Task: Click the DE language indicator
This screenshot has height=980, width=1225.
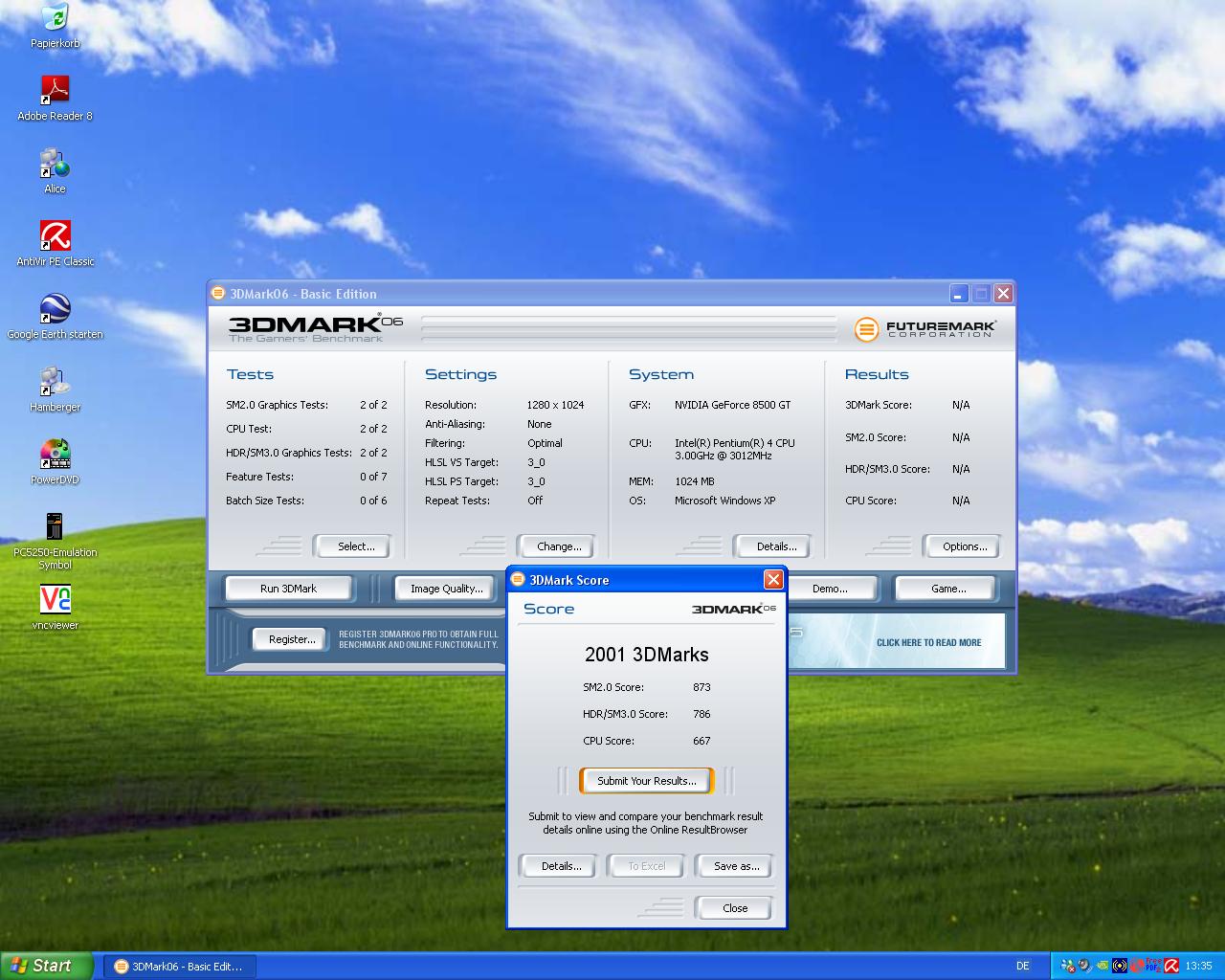Action: pos(1022,966)
